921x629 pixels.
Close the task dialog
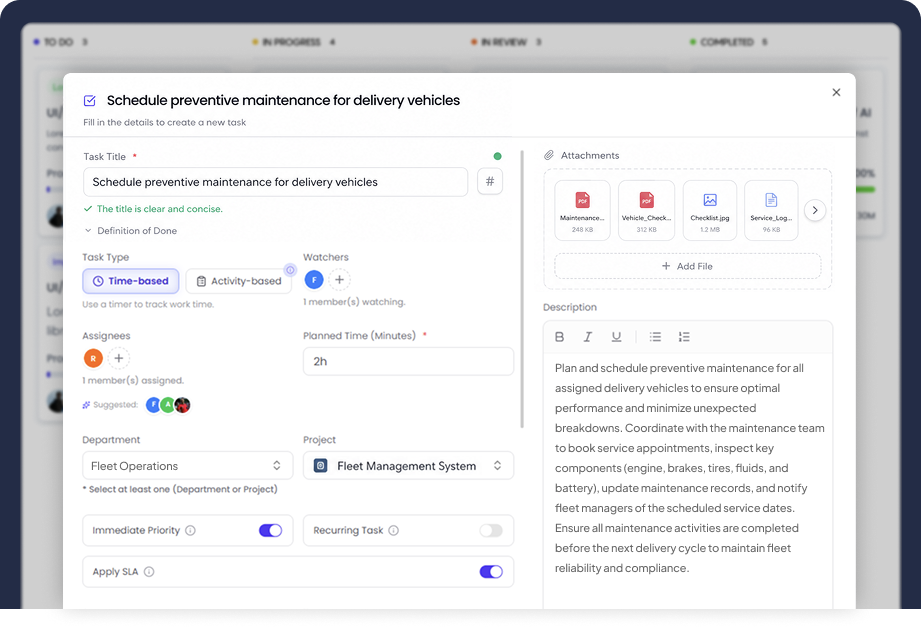836,92
